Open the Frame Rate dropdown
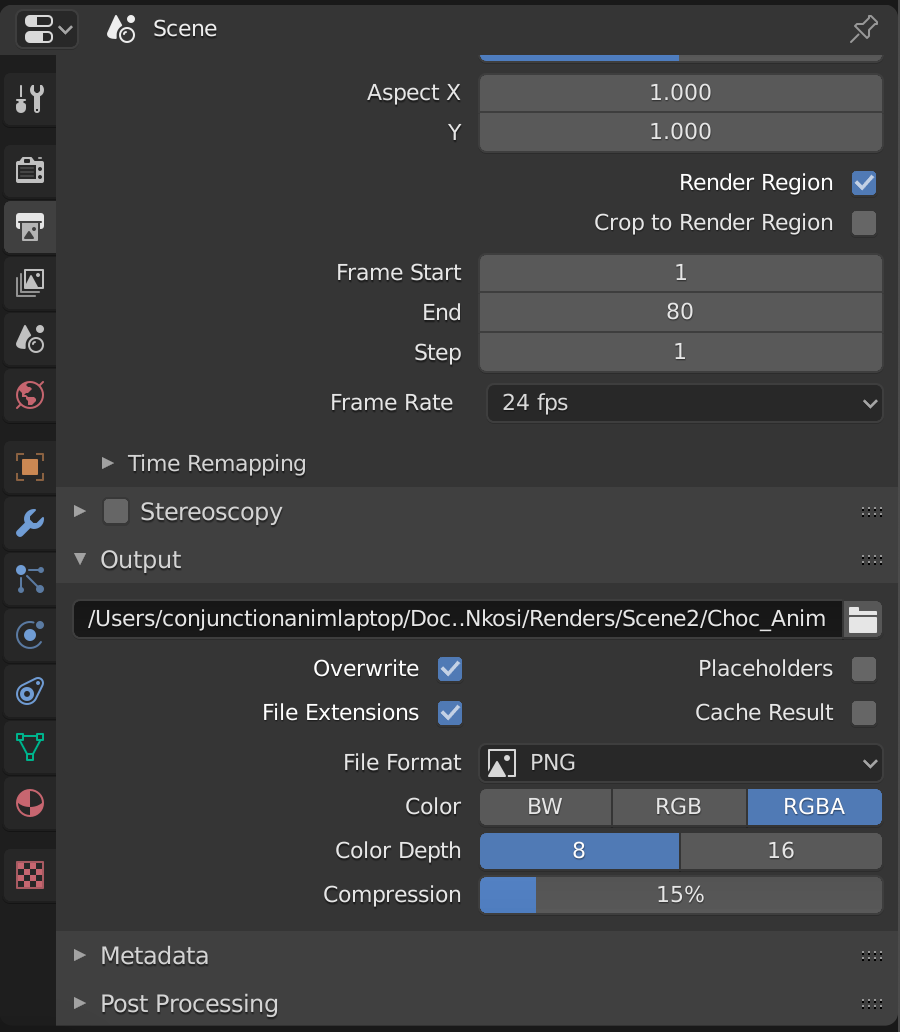The width and height of the screenshot is (900, 1032). (x=684, y=403)
